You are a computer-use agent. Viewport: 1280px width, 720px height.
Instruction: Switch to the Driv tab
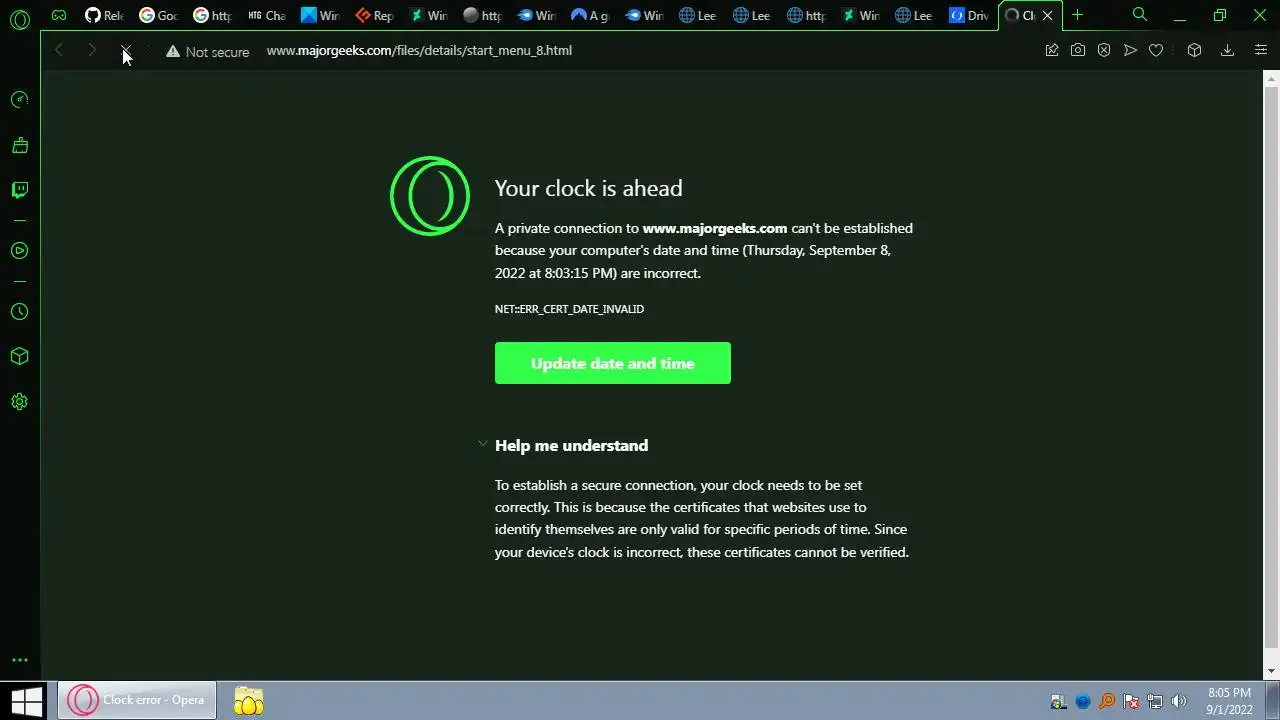coord(968,15)
